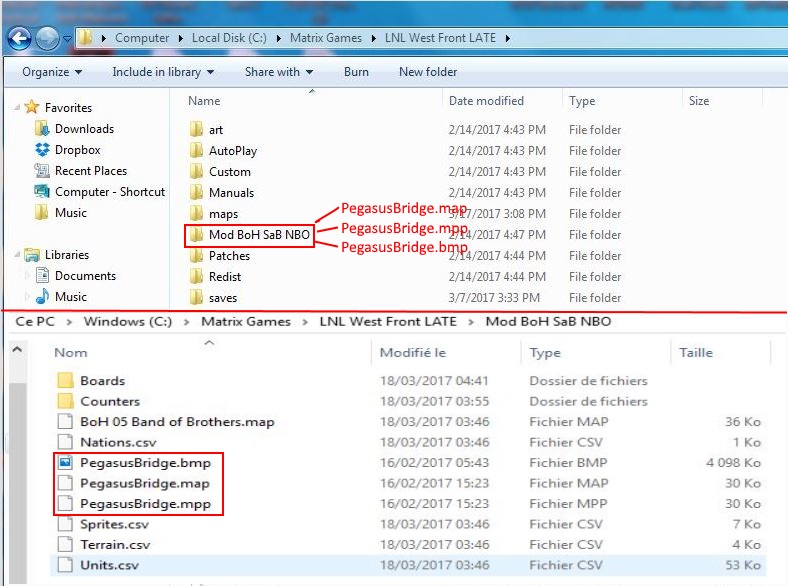
Task: Select LNL West Front LATE top breadcrumb
Action: pos(440,38)
